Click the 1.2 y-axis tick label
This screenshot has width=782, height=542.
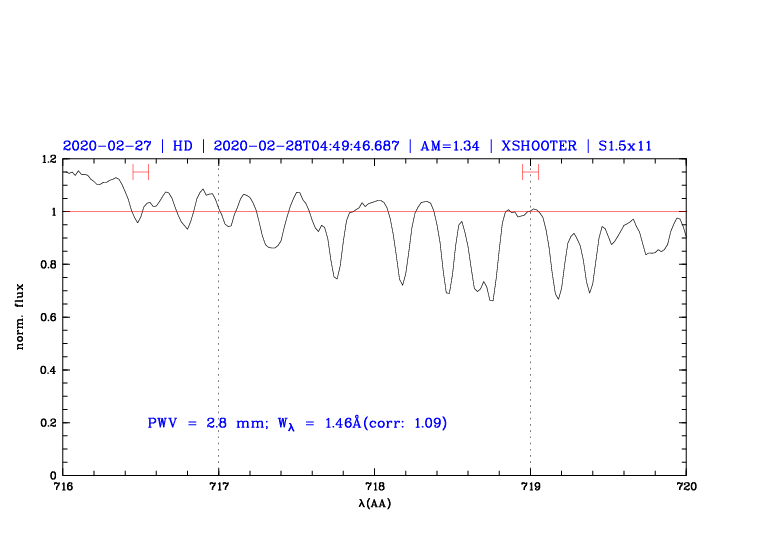tap(47, 159)
